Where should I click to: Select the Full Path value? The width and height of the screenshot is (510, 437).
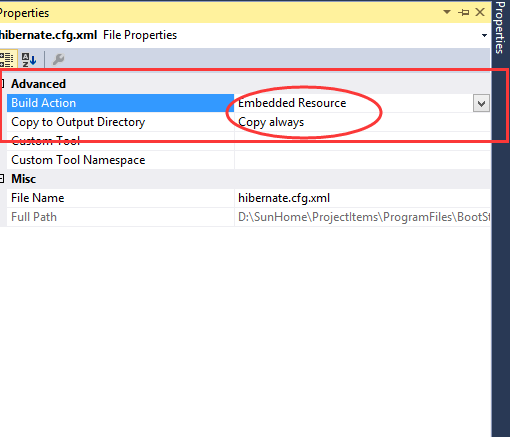pos(362,217)
